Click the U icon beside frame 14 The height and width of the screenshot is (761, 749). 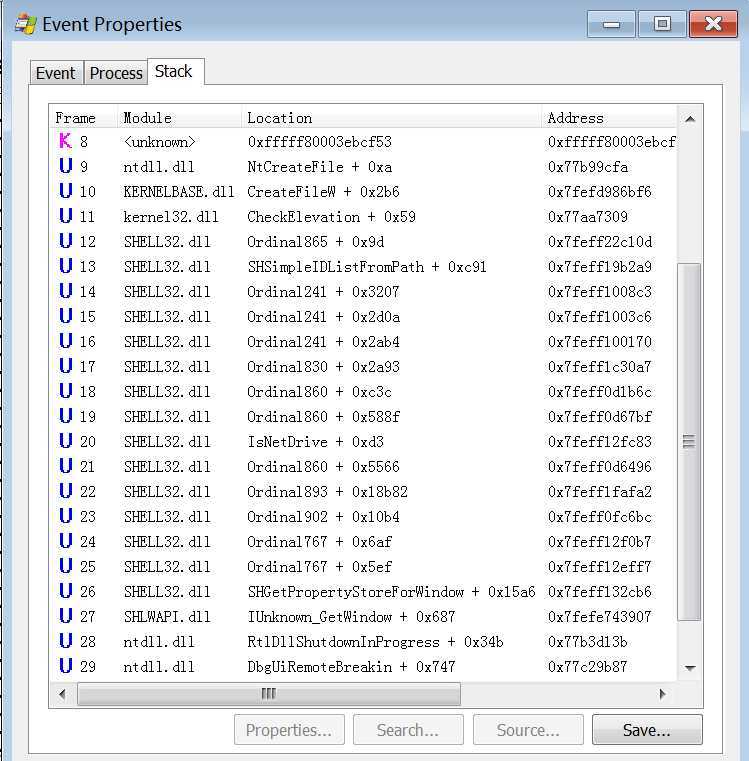66,291
